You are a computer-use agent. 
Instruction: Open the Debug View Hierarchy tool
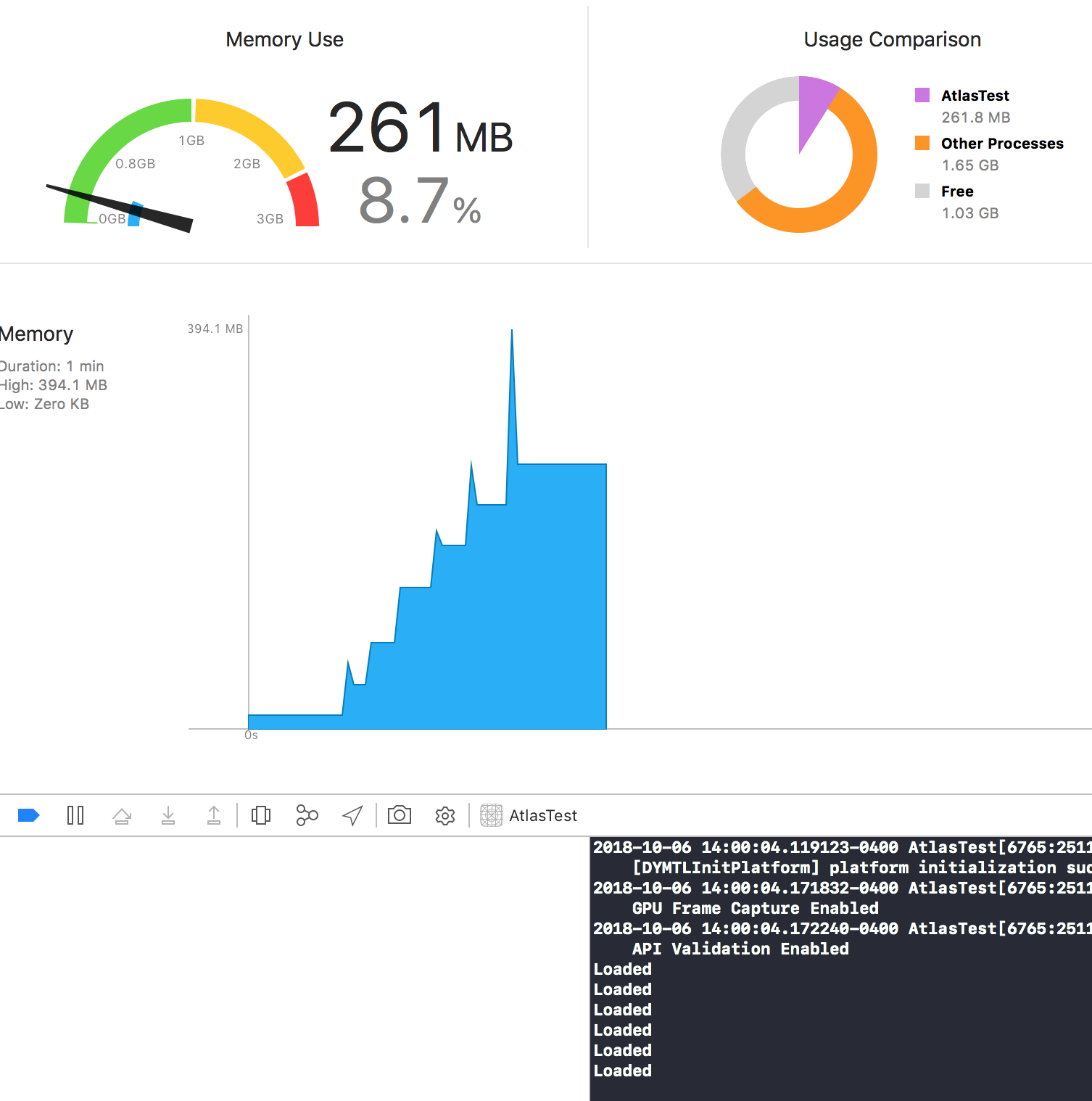(x=261, y=816)
